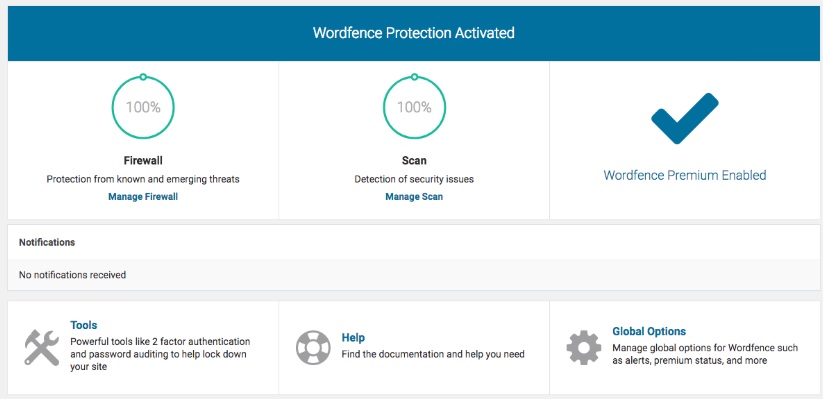Click the Global Options gear icon
823x399 pixels.
584,348
